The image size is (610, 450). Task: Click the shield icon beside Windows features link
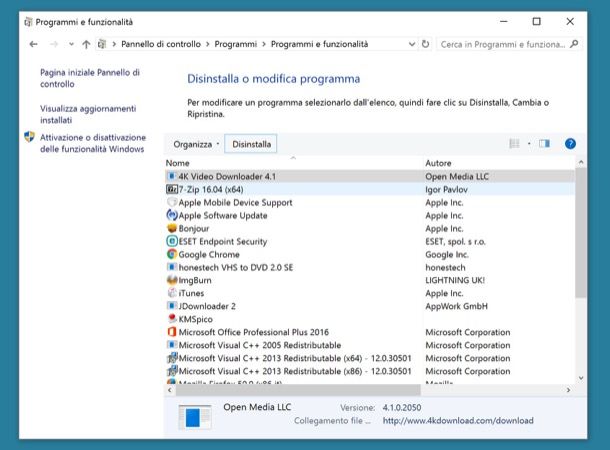[30, 137]
